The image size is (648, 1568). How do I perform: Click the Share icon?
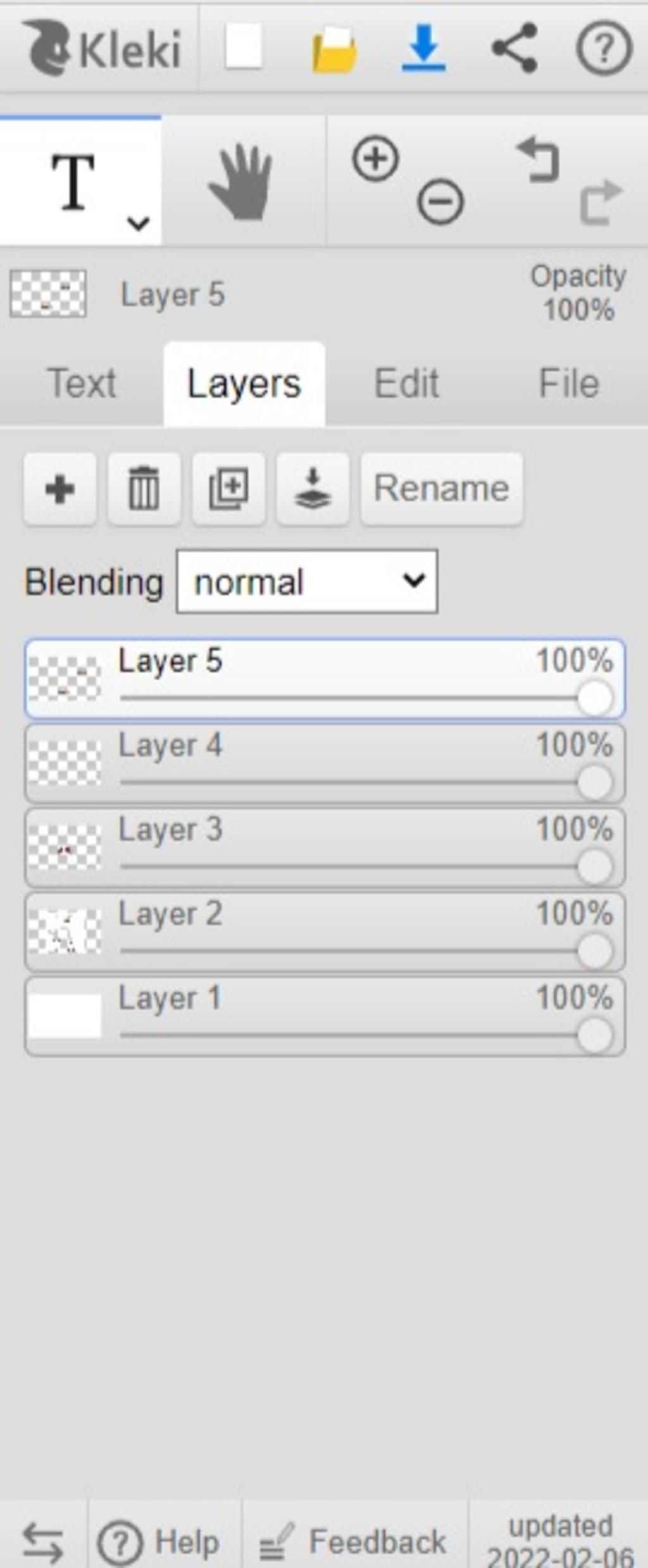point(514,47)
